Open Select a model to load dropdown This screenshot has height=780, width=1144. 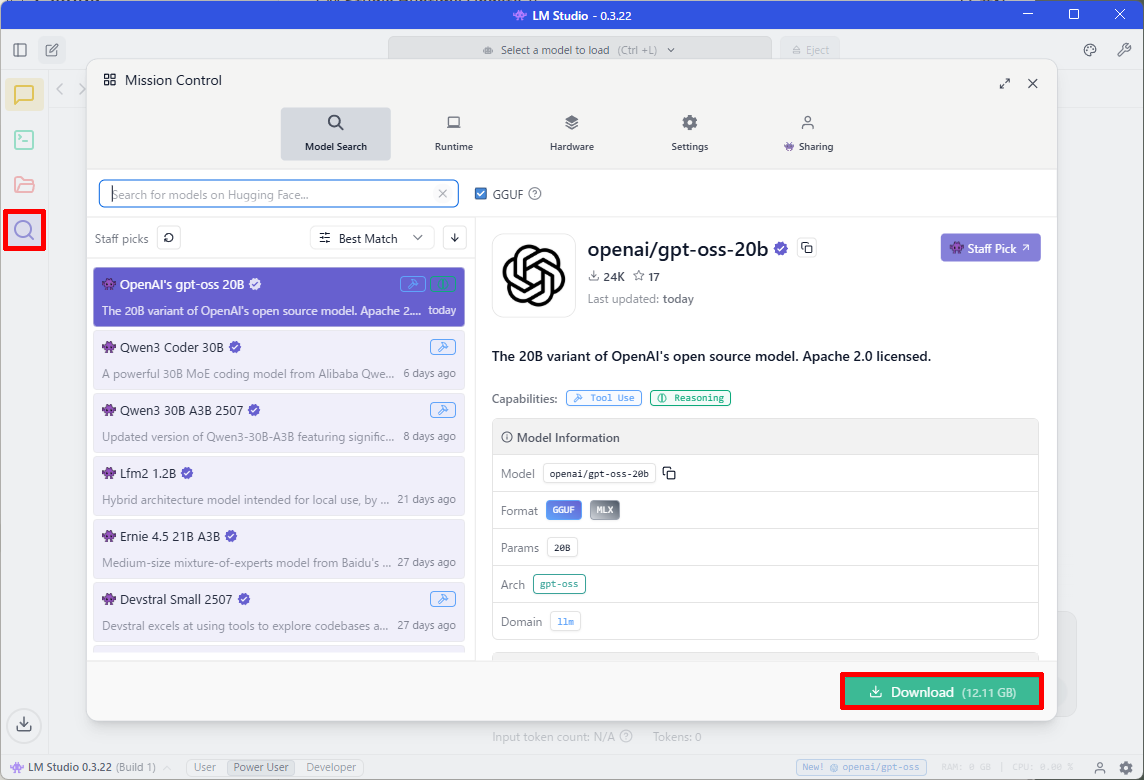[579, 50]
